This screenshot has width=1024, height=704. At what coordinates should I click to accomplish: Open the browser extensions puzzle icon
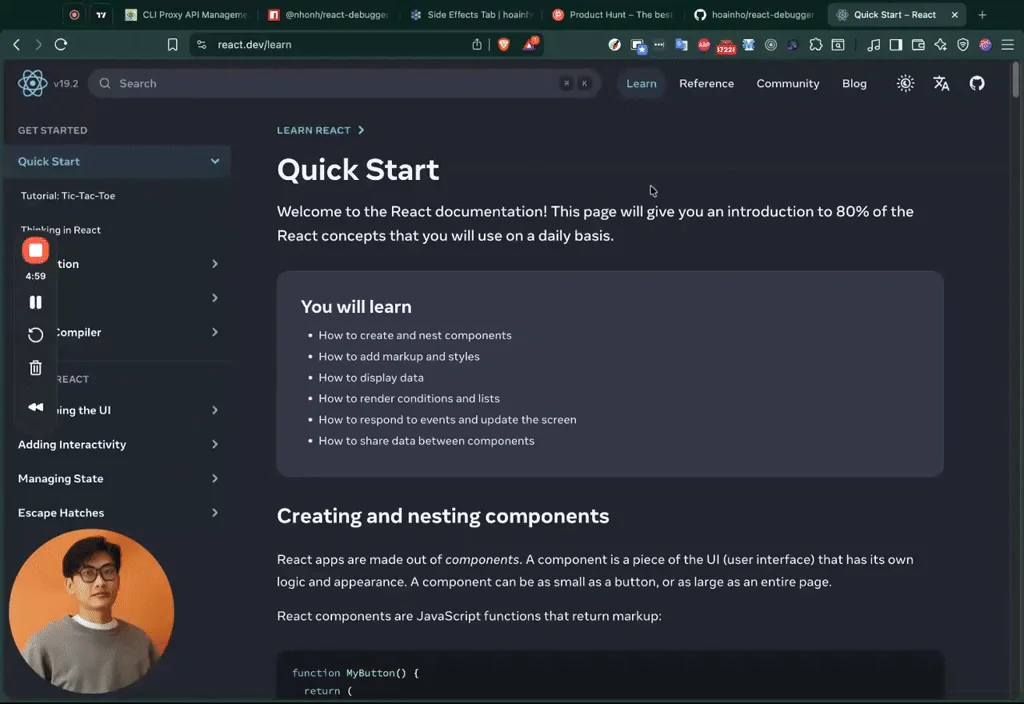[x=817, y=45]
